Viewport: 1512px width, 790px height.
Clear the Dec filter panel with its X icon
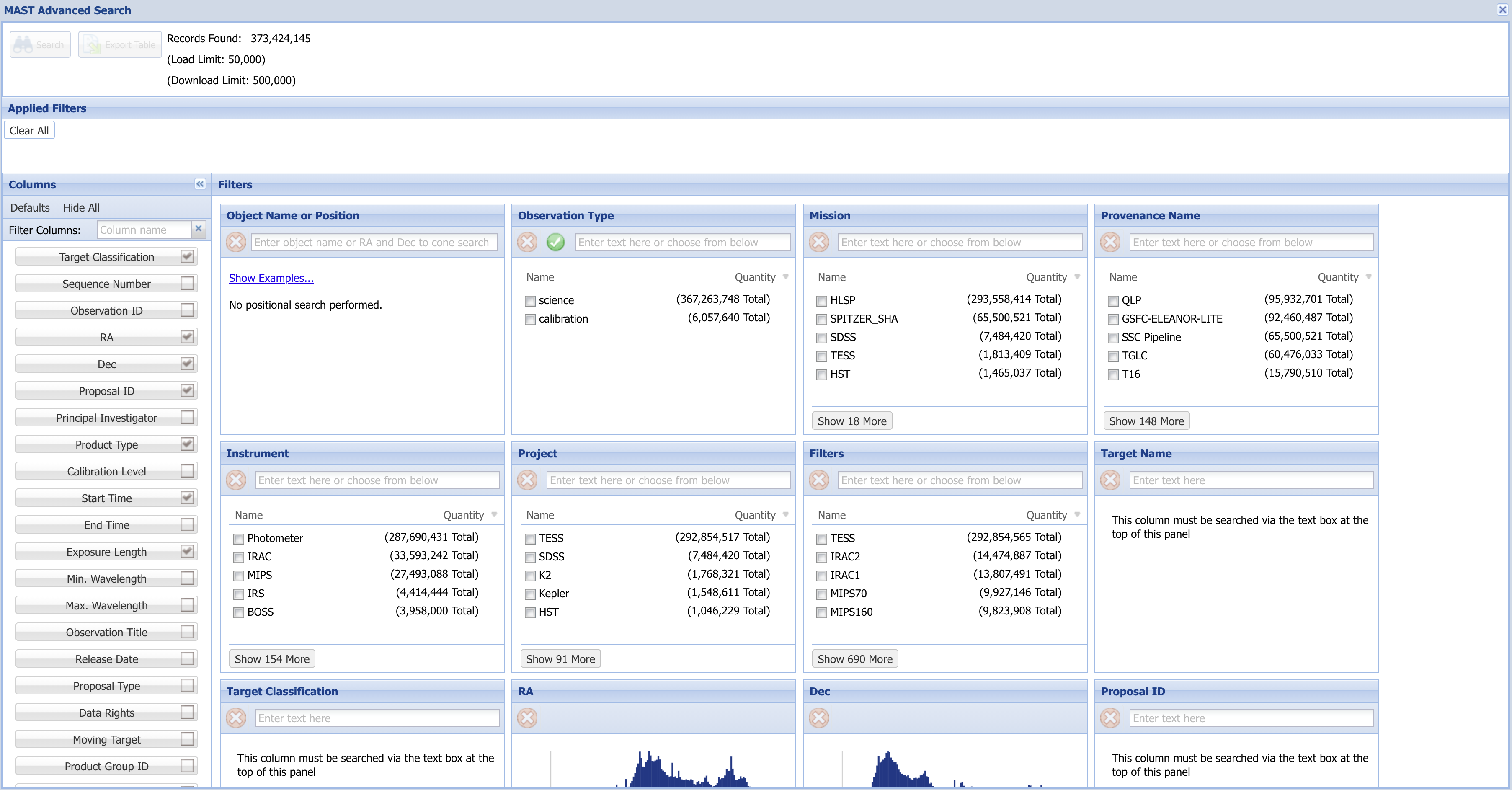819,718
